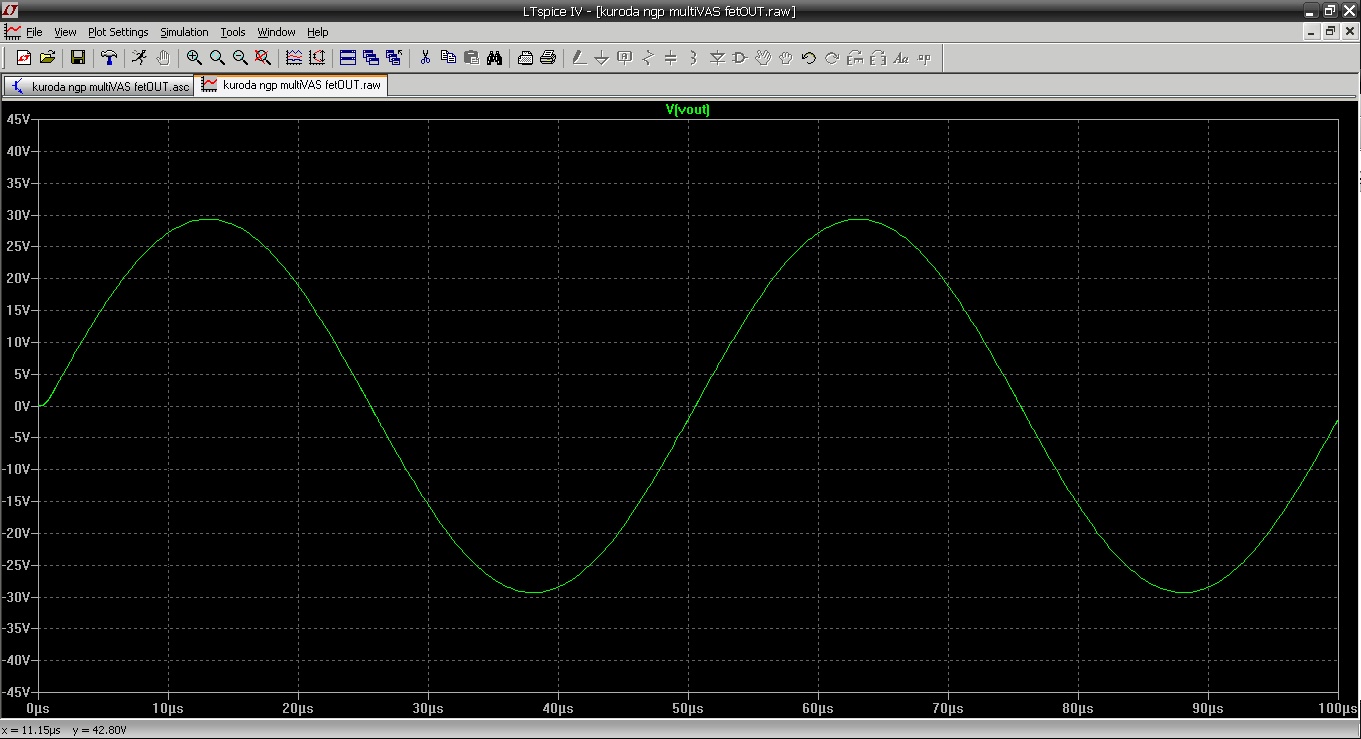
Task: Open the Control Panel hammer icon
Action: pos(109,58)
